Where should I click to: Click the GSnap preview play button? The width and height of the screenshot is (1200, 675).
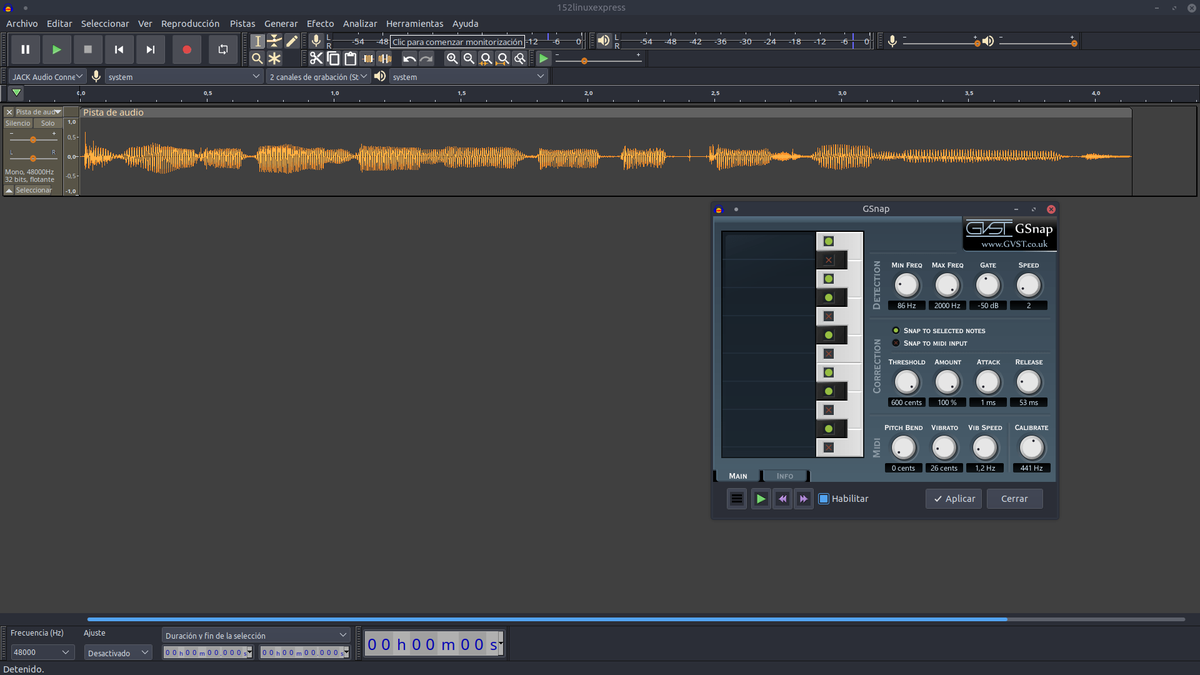pyautogui.click(x=761, y=498)
